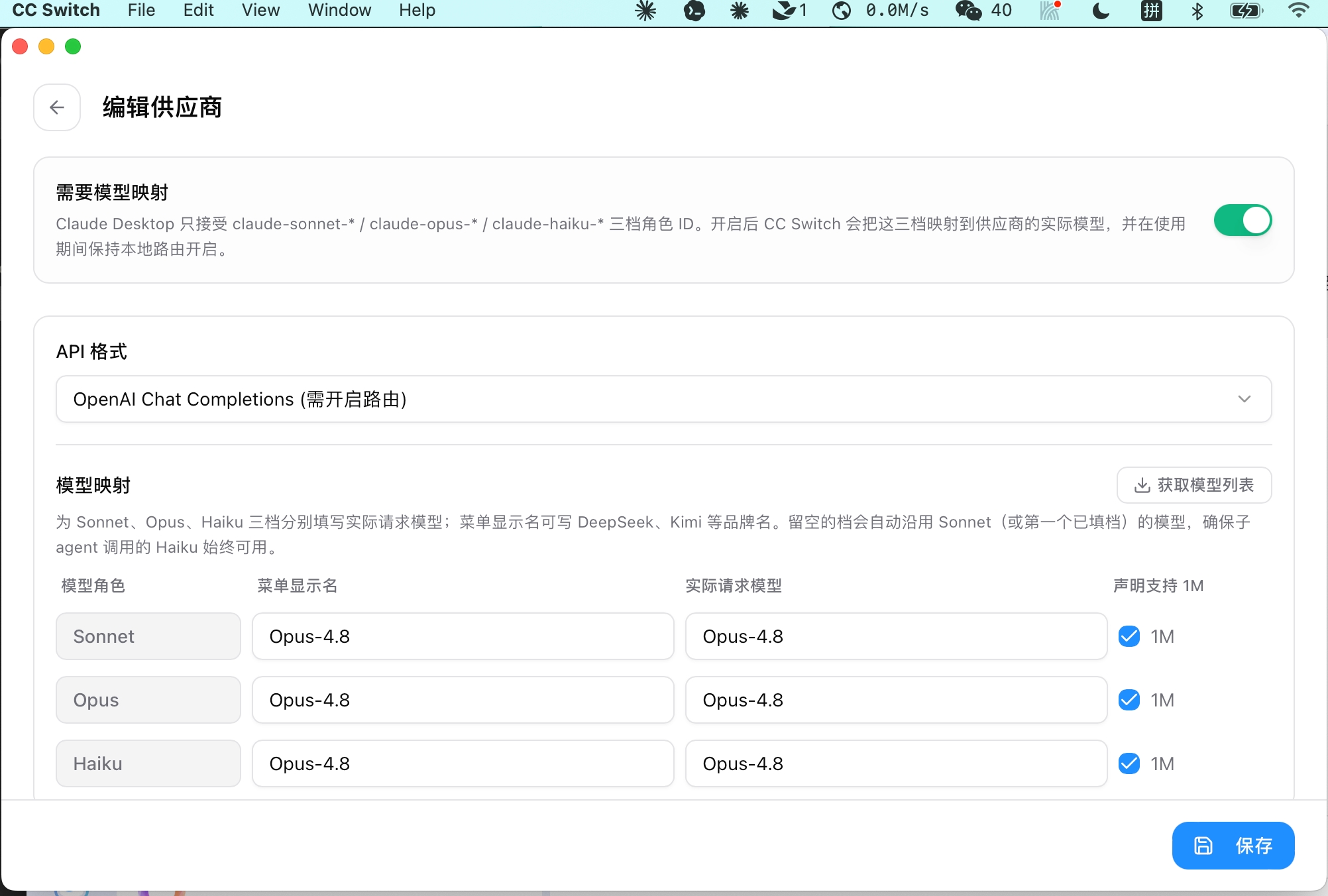The height and width of the screenshot is (896, 1328).
Task: Open the API 格式 dropdown
Action: tap(663, 399)
